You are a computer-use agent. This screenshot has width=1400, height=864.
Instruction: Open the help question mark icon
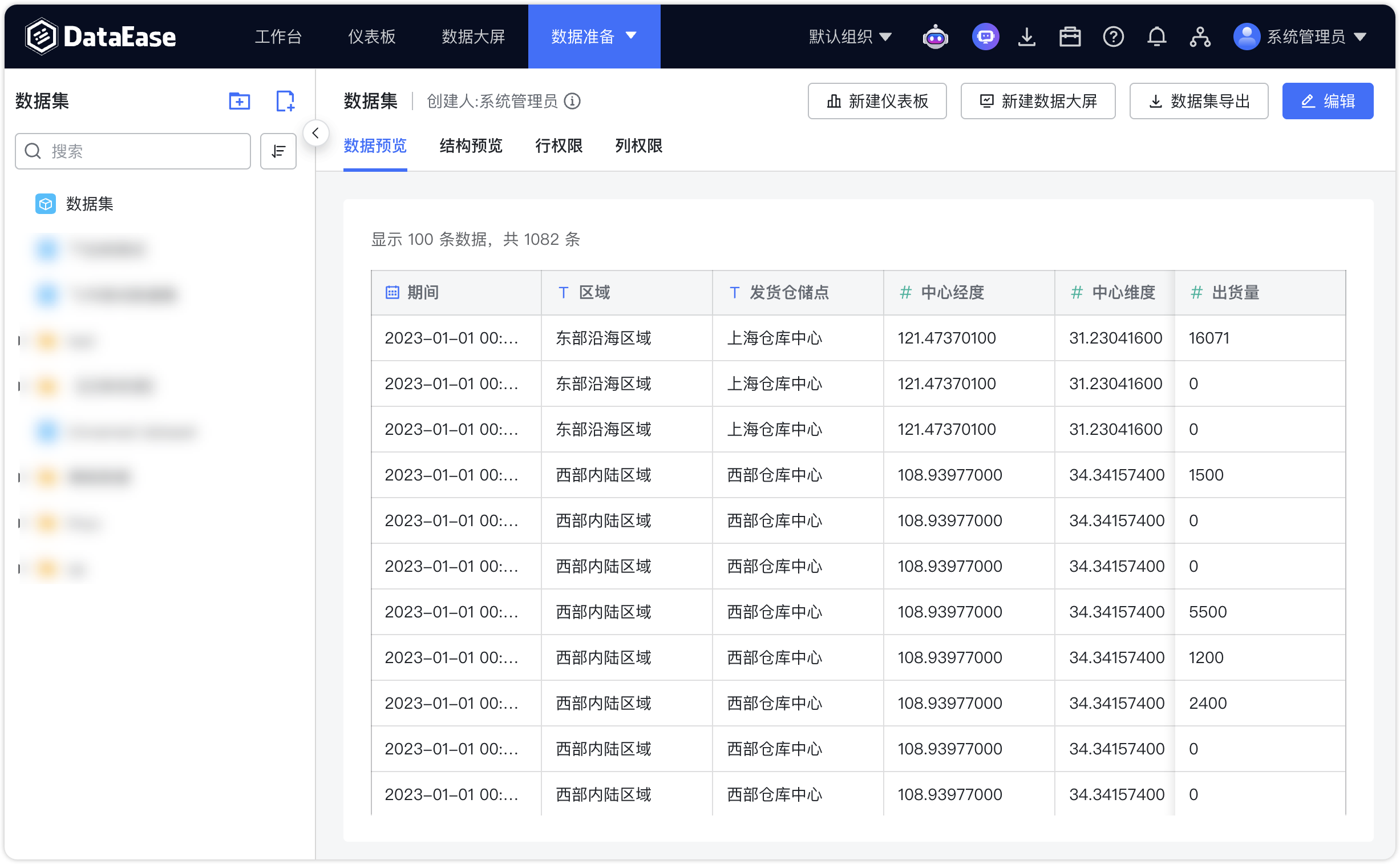coord(1113,37)
